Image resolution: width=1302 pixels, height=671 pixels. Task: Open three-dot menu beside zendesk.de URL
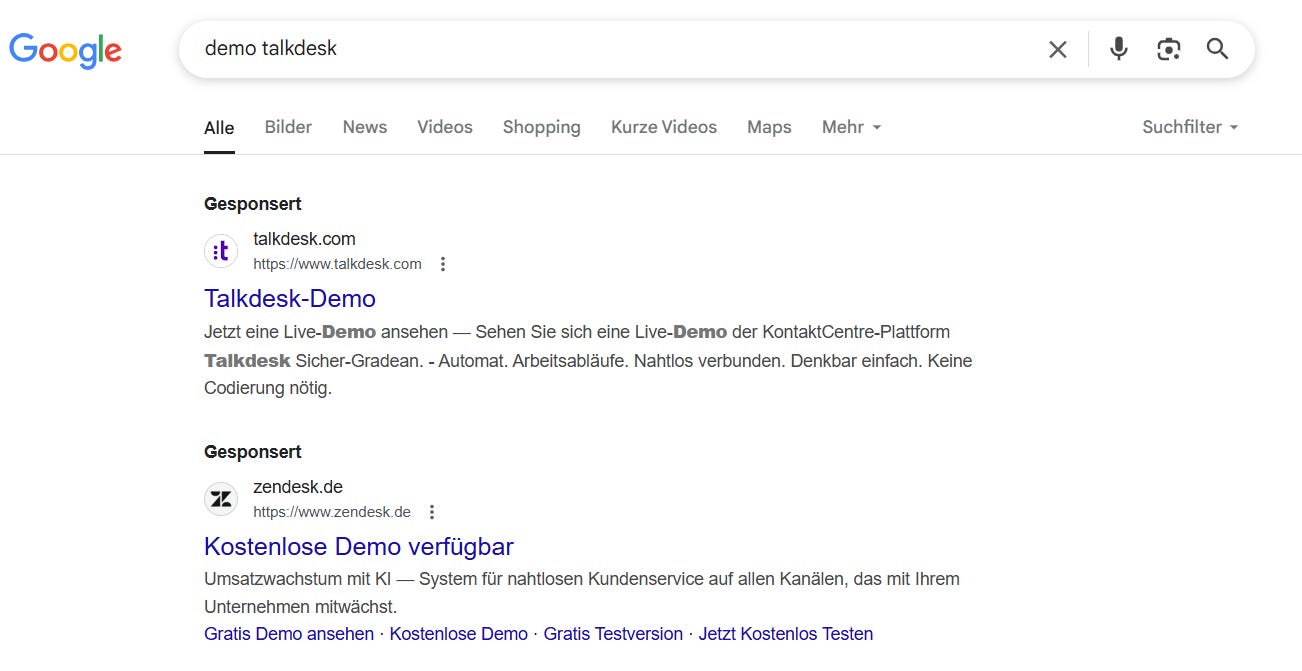click(432, 512)
